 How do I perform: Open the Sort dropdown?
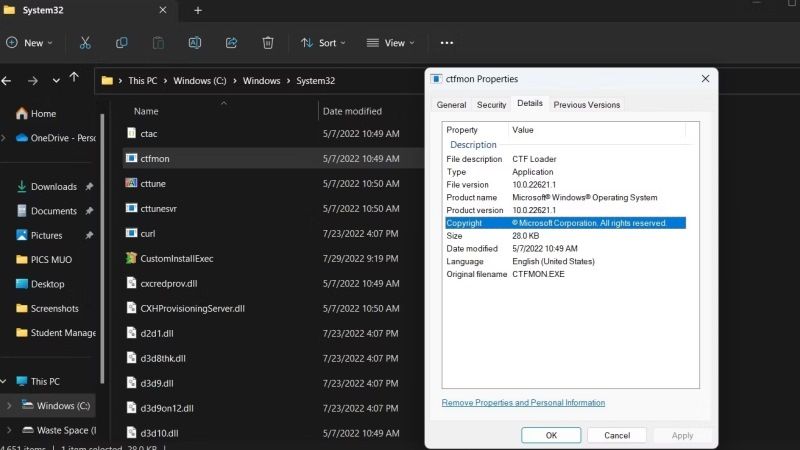(323, 43)
